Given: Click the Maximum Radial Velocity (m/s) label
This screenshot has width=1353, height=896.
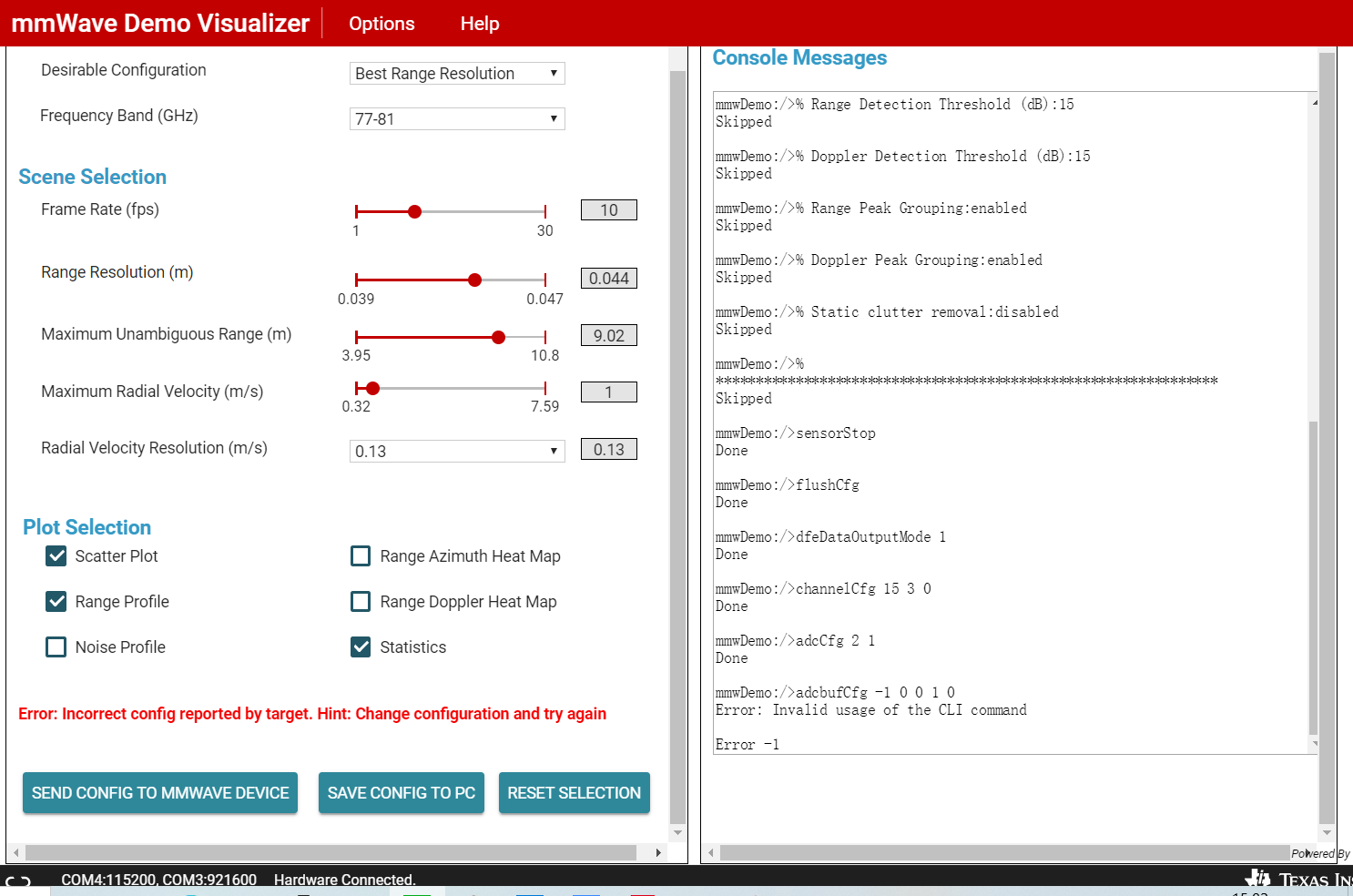Looking at the screenshot, I should coord(152,392).
